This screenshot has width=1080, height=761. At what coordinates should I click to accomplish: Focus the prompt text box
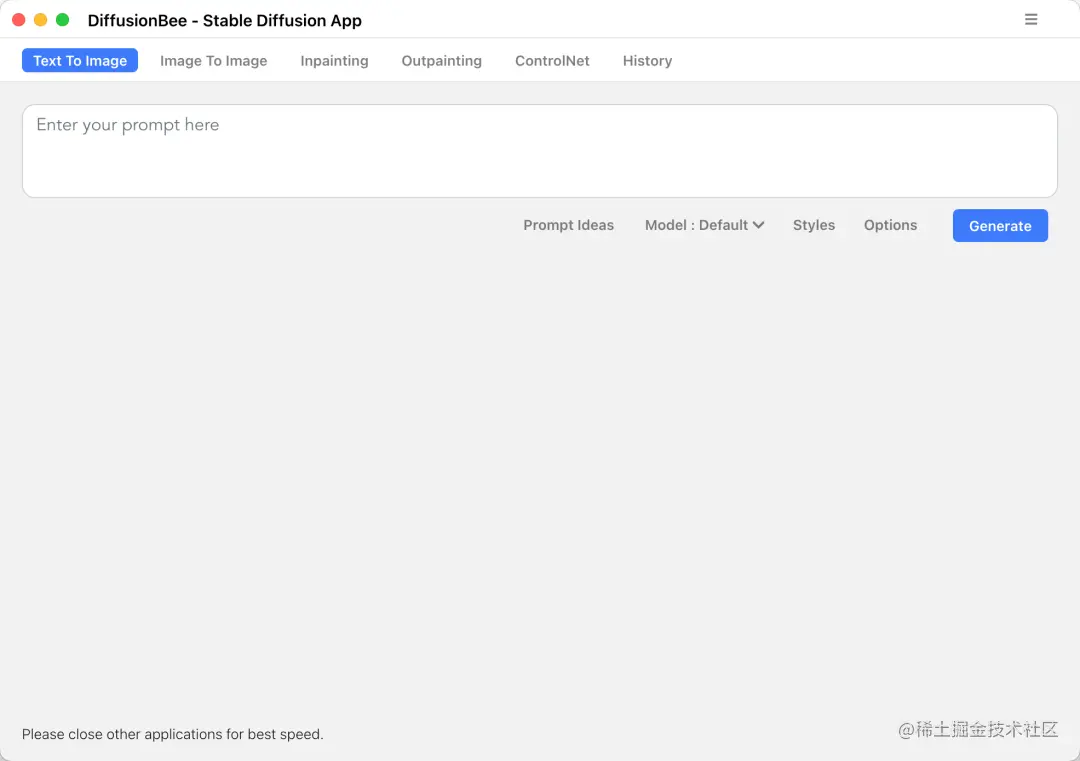(540, 151)
